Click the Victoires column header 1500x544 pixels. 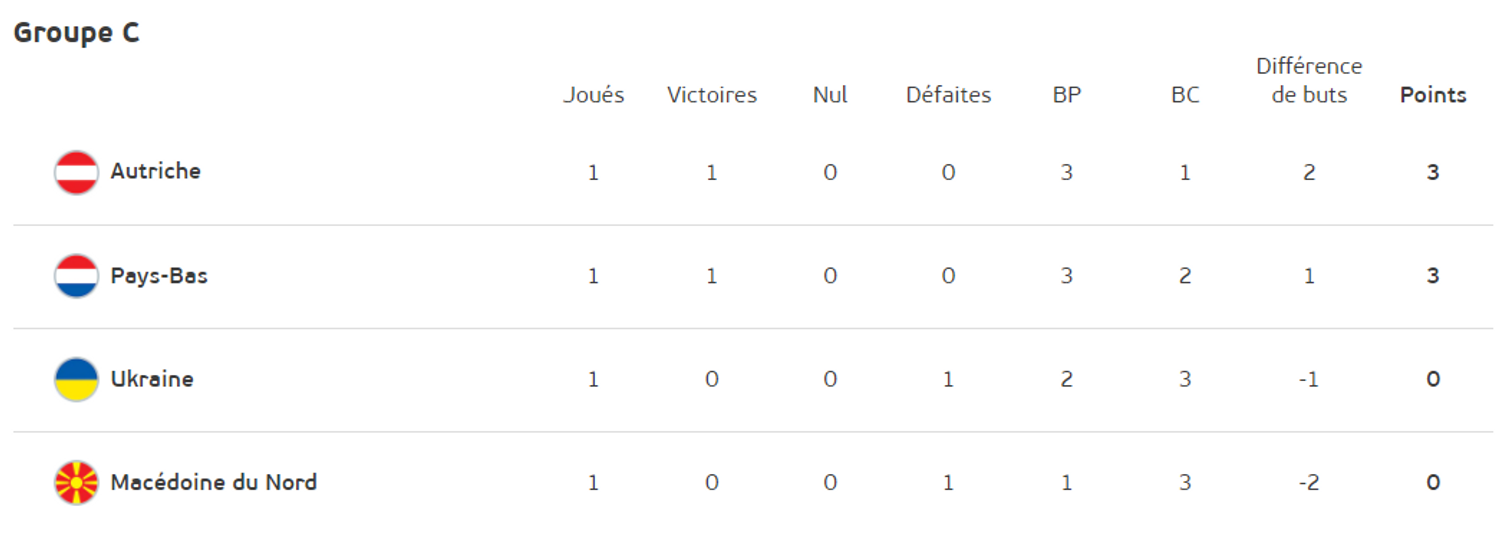[712, 95]
